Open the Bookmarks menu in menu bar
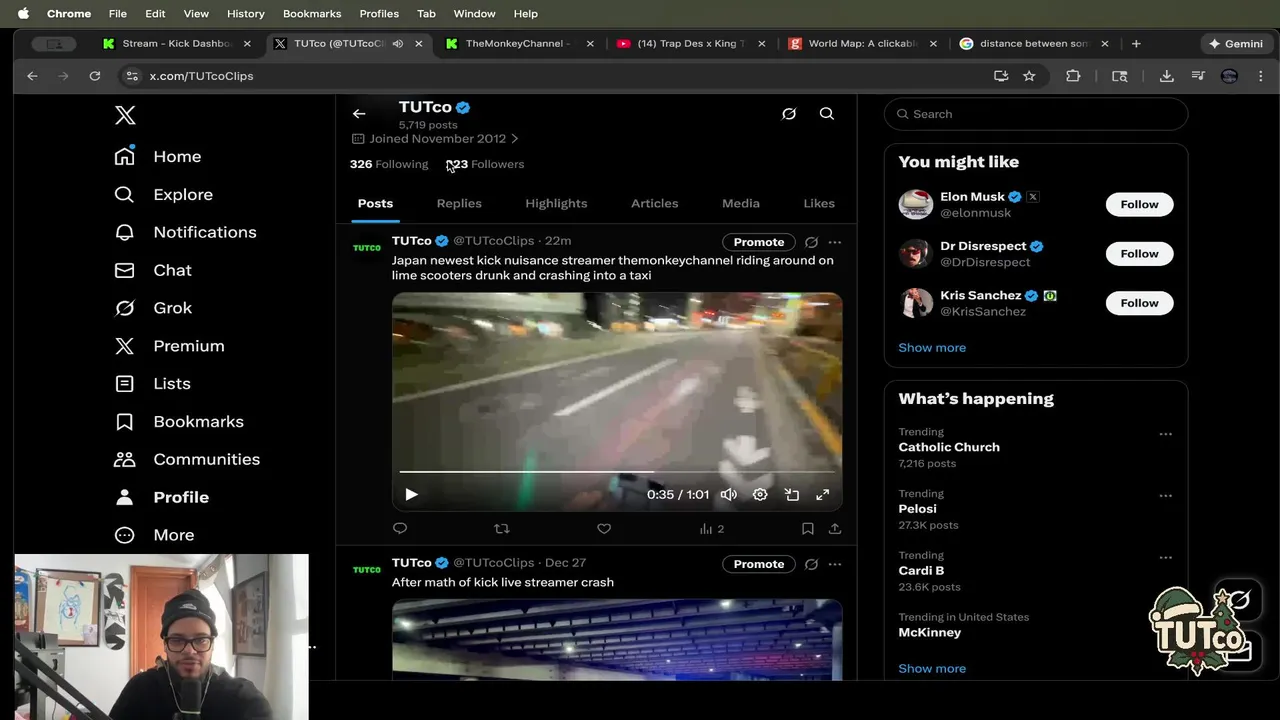The height and width of the screenshot is (720, 1280). click(312, 14)
